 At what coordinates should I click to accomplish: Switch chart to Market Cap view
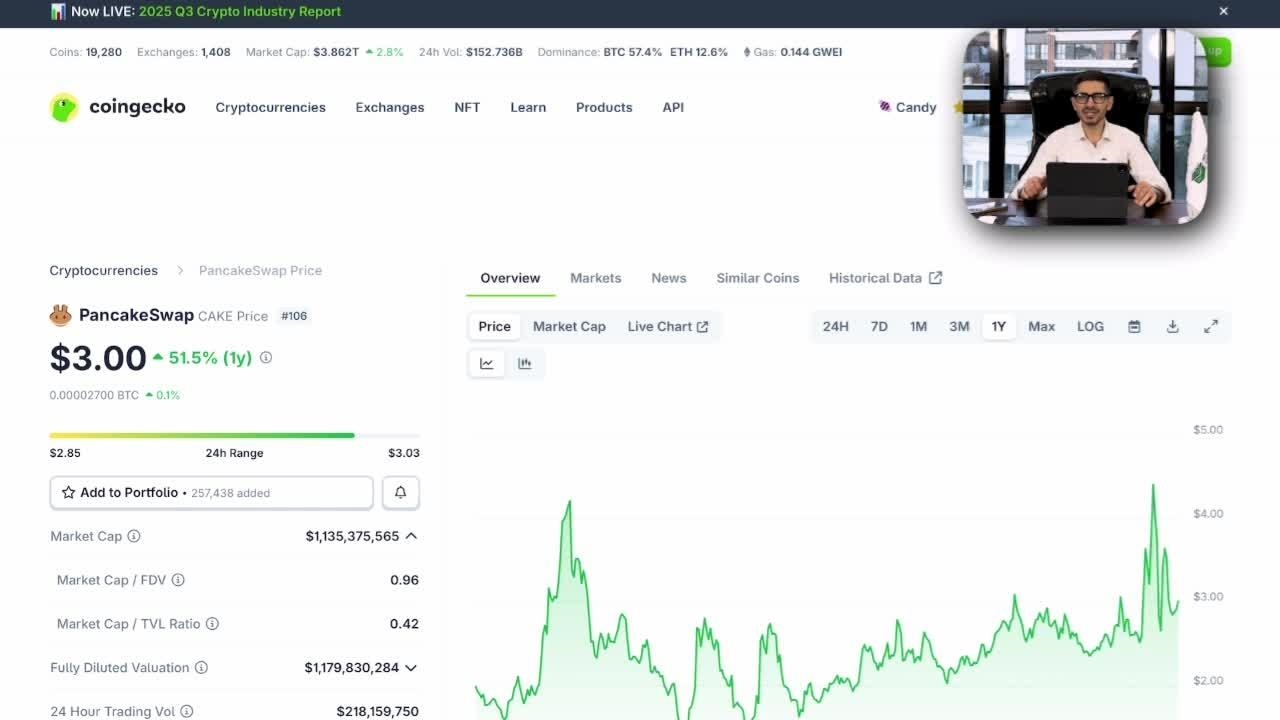click(x=569, y=327)
